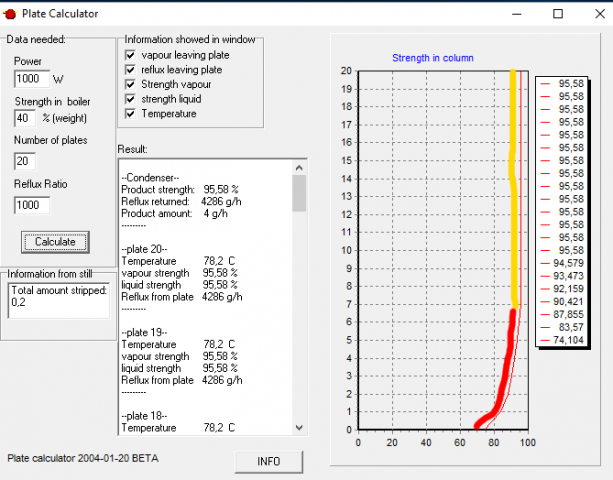This screenshot has height=480, width=613.
Task: Uncheck the 'Temperature' checkbox
Action: tap(130, 114)
